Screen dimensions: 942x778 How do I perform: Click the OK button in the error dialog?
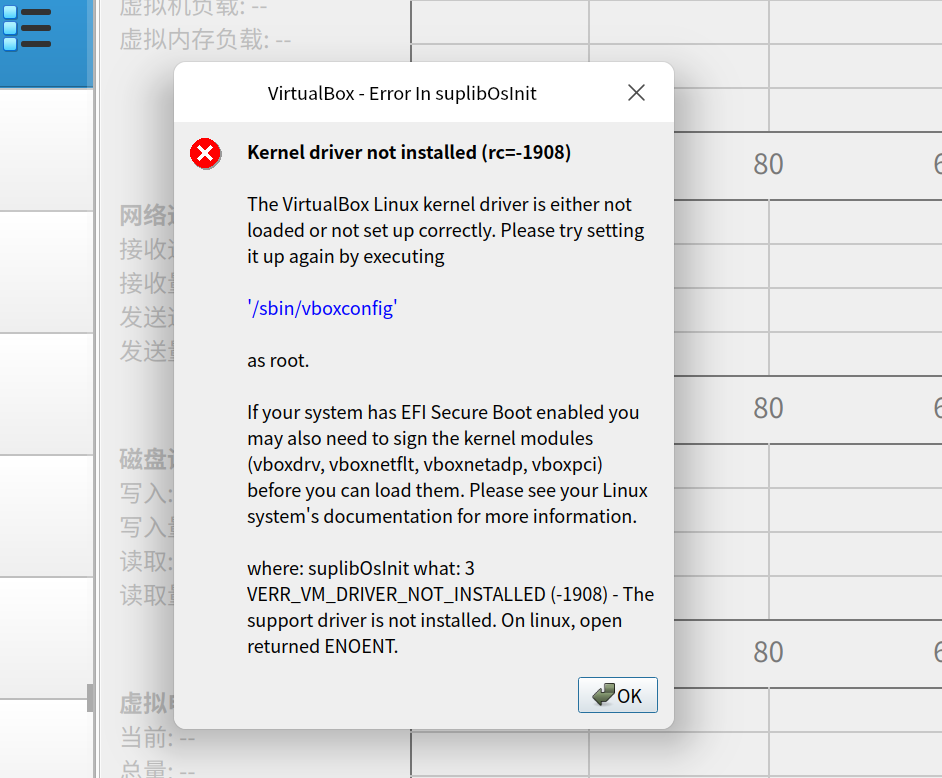click(618, 695)
